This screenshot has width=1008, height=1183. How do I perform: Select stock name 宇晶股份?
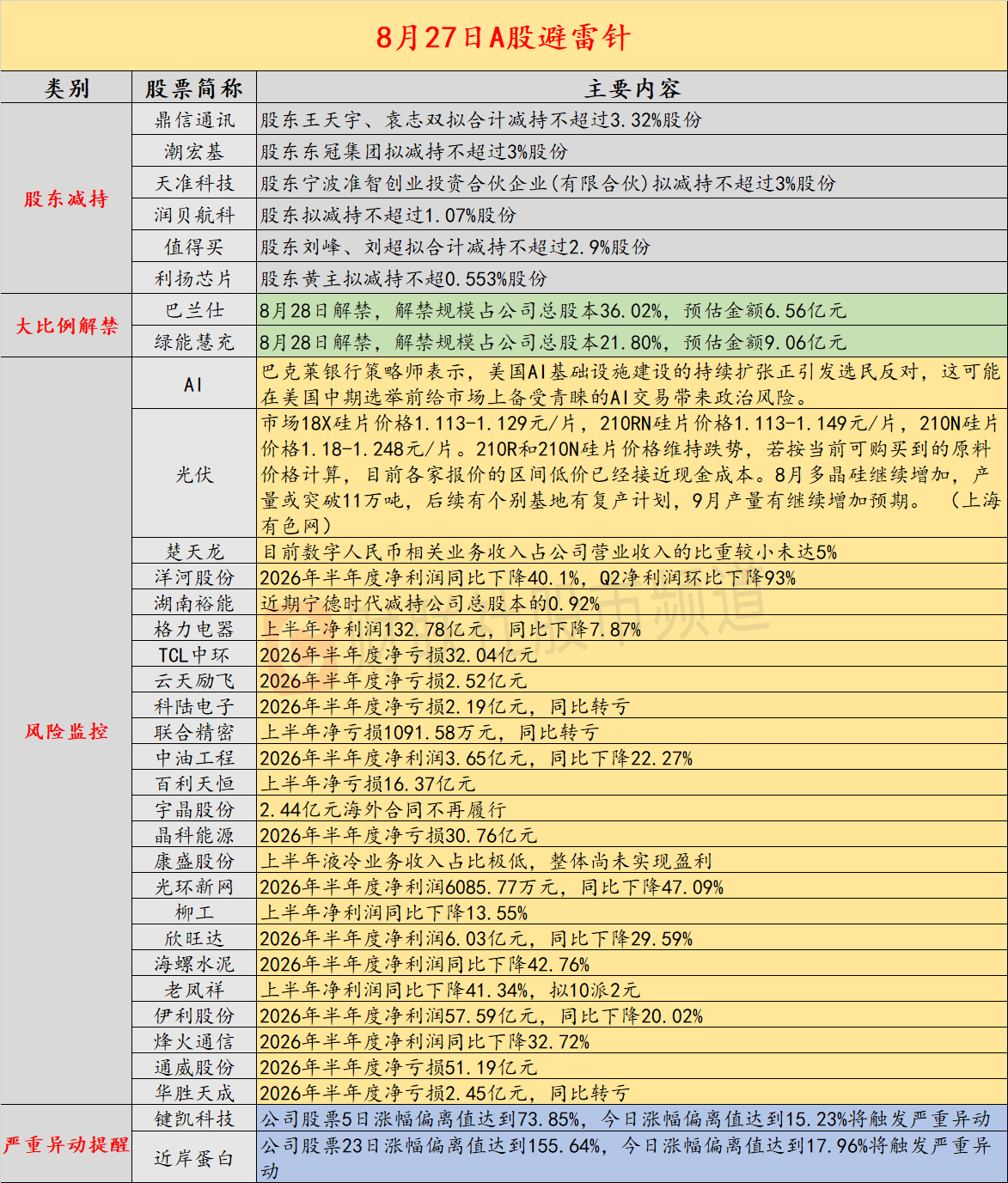tap(194, 809)
